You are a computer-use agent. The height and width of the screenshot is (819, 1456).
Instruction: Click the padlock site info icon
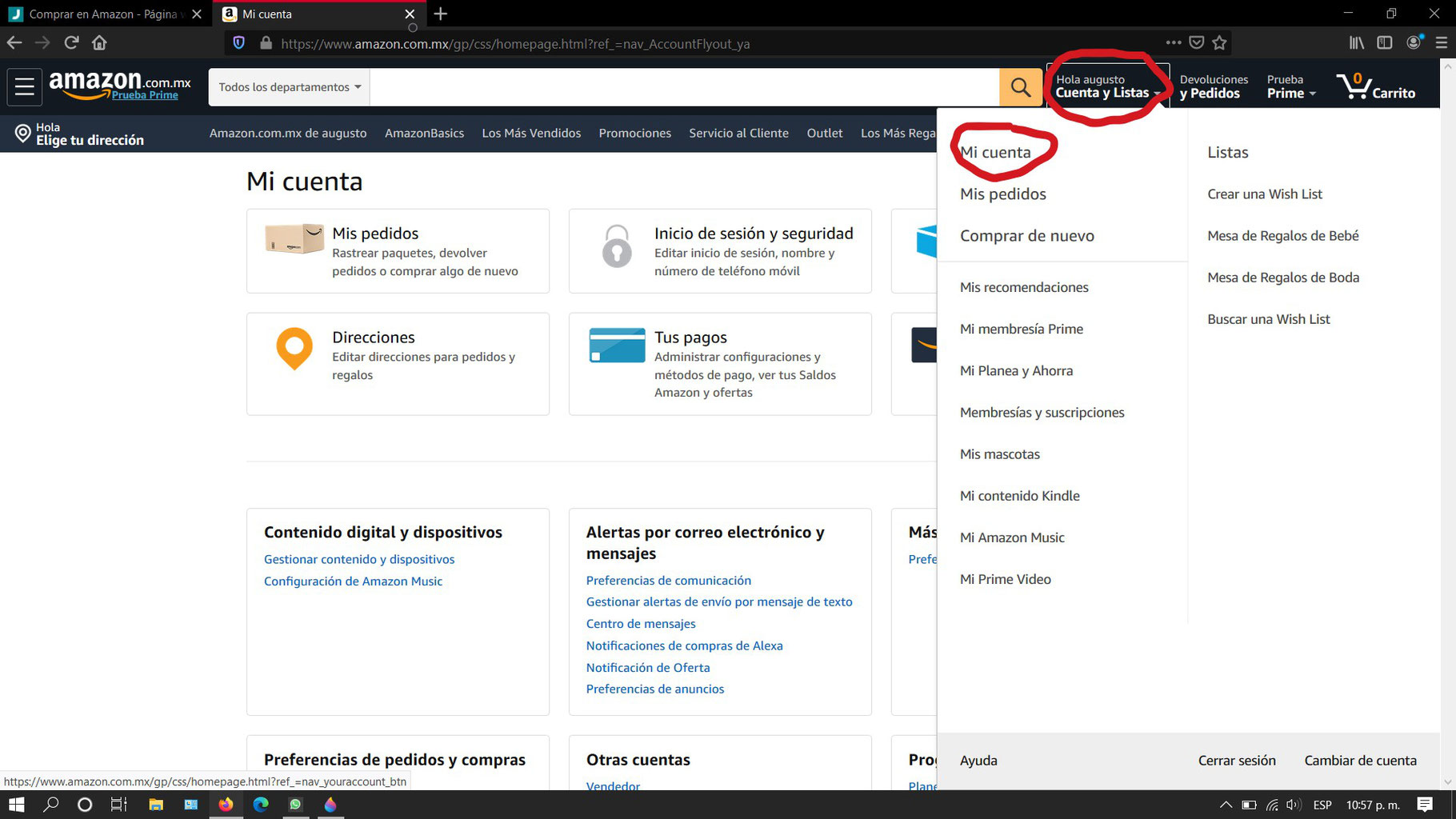pos(266,43)
